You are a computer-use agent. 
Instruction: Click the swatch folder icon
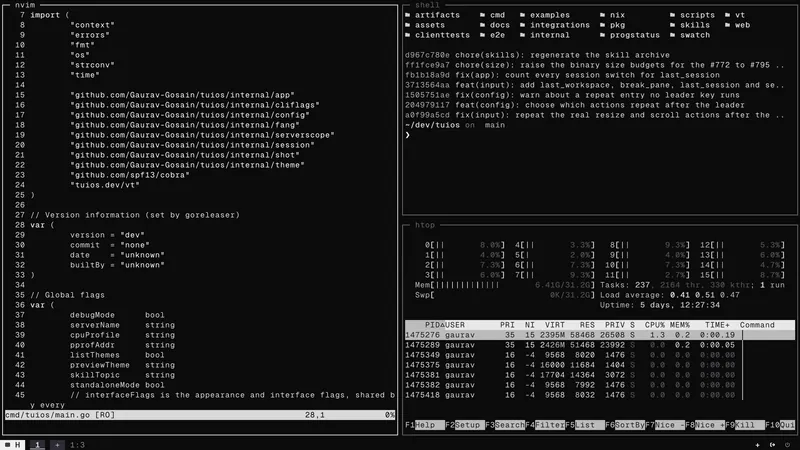point(672,35)
